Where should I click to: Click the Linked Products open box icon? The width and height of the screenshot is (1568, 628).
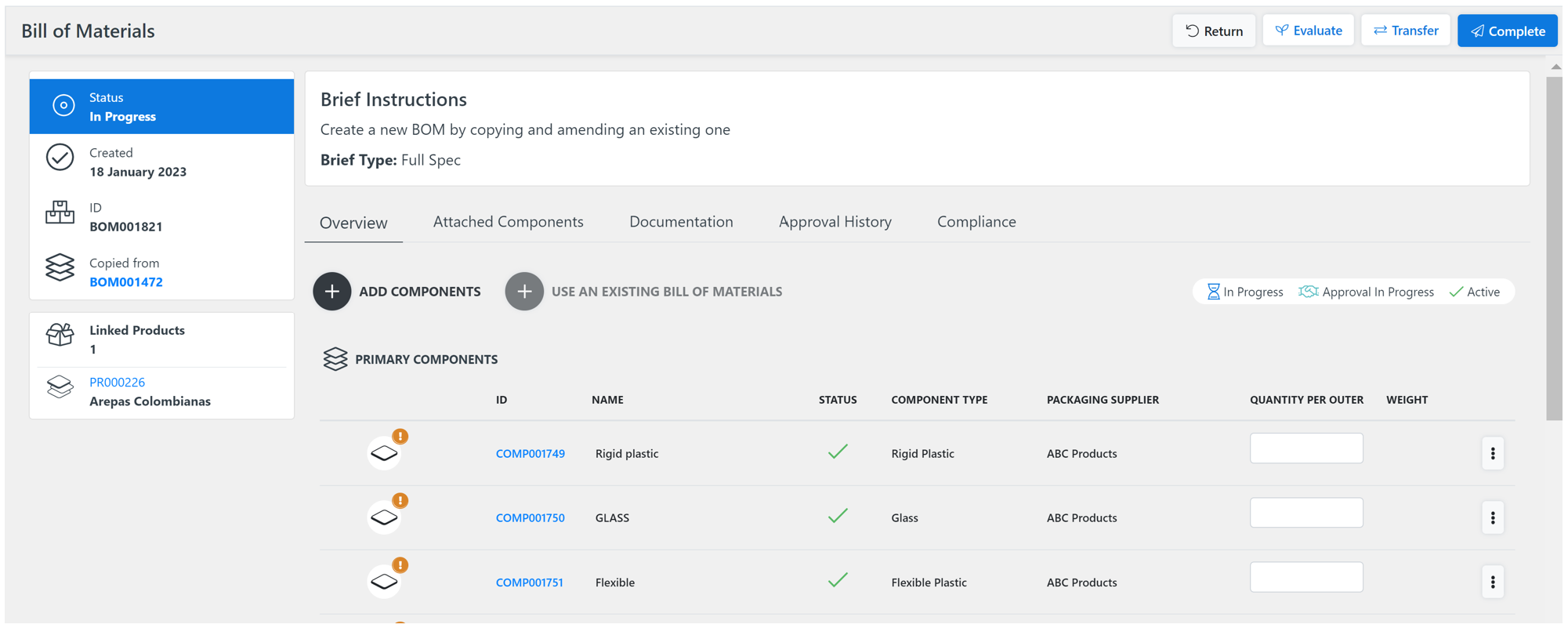pyautogui.click(x=60, y=335)
